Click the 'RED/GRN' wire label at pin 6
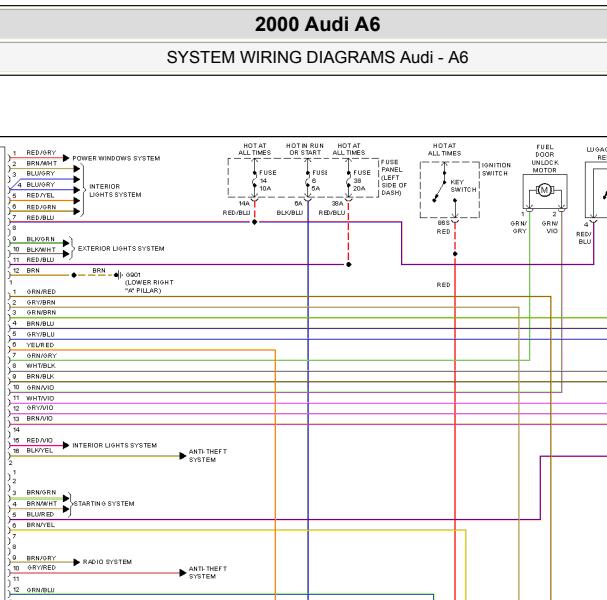Image resolution: width=607 pixels, height=600 pixels. coord(41,207)
